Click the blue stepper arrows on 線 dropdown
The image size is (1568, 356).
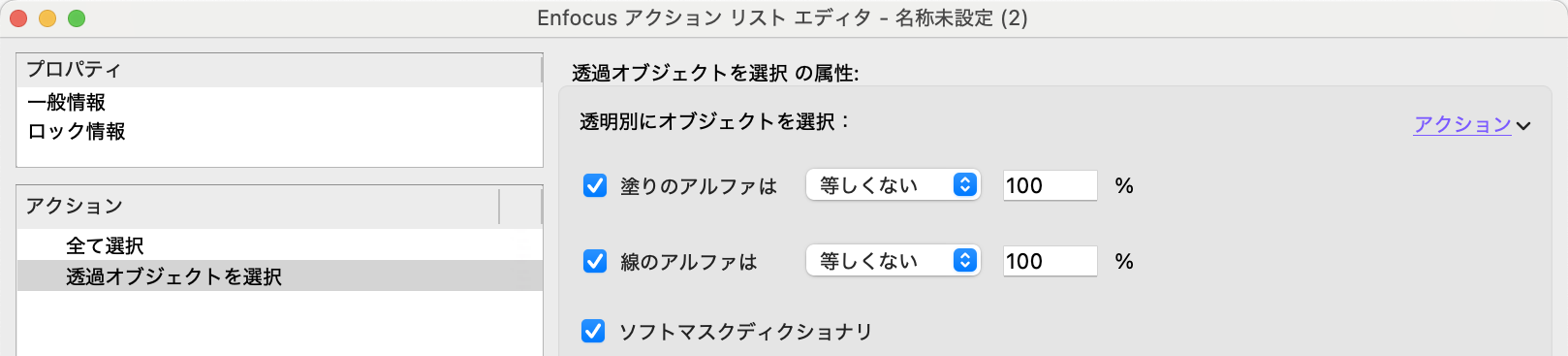pyautogui.click(x=965, y=261)
